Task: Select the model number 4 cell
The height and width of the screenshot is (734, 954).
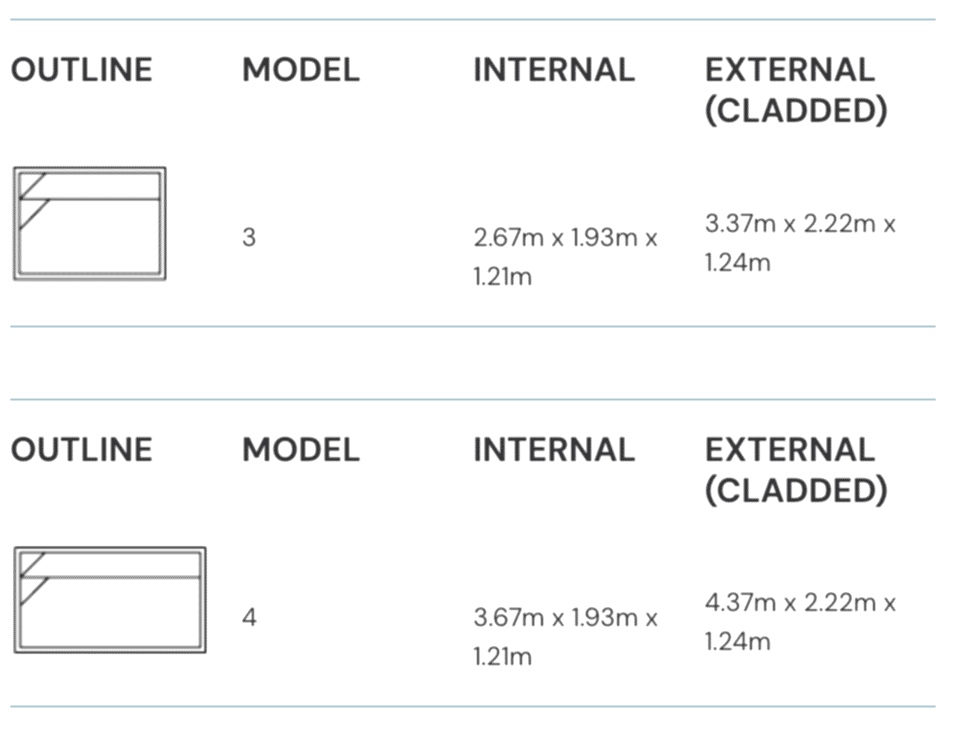Action: 249,618
